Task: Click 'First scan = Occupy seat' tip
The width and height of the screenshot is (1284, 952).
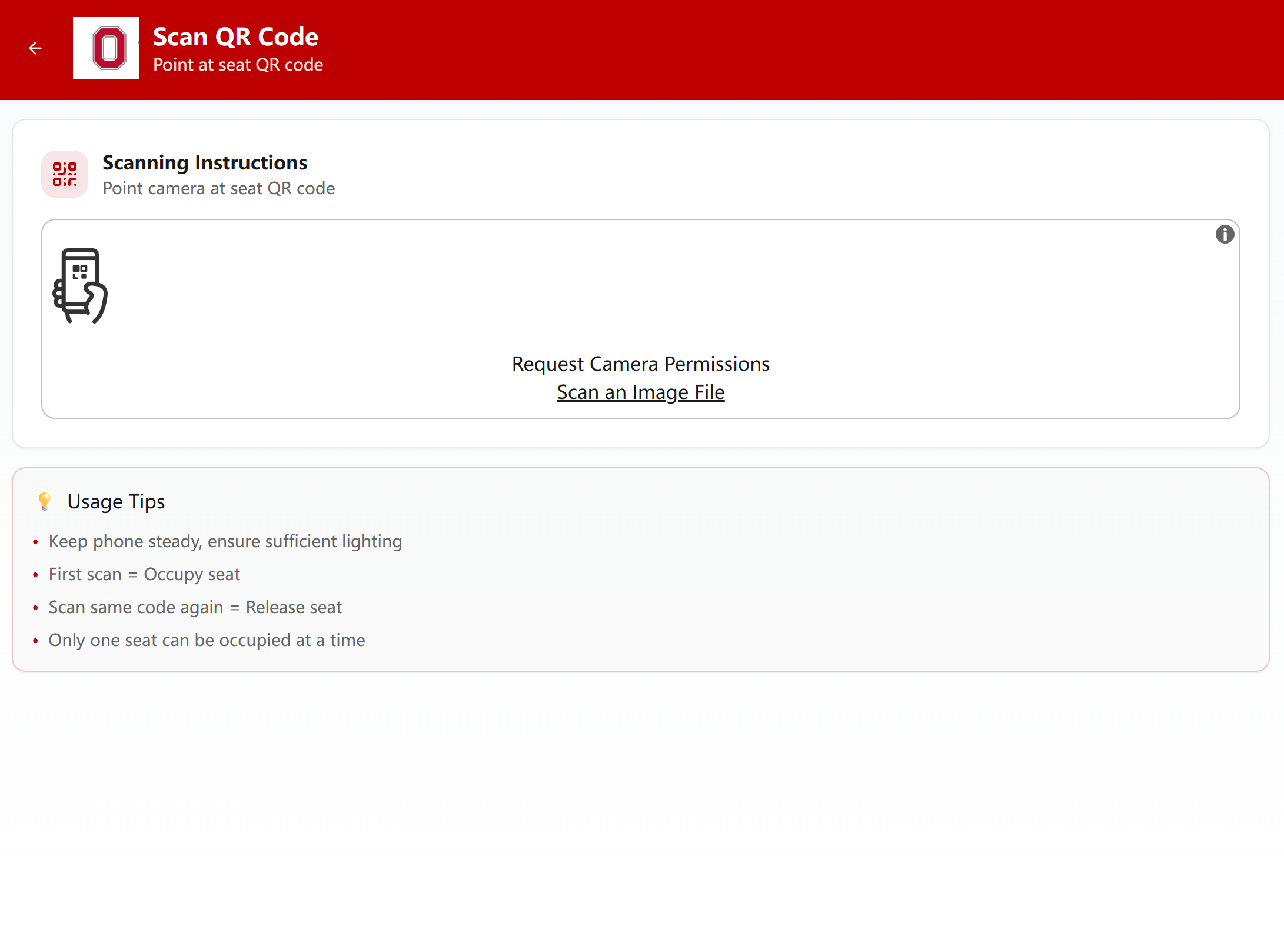Action: tap(144, 574)
